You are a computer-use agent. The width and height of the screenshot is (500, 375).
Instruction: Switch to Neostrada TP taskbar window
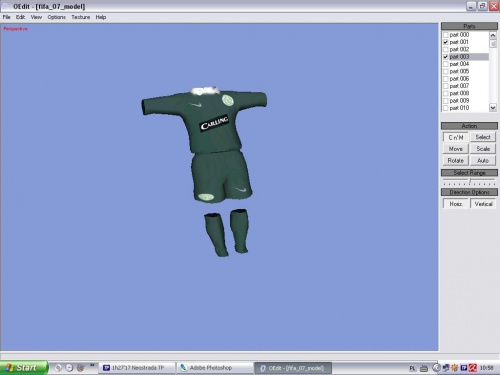137,368
